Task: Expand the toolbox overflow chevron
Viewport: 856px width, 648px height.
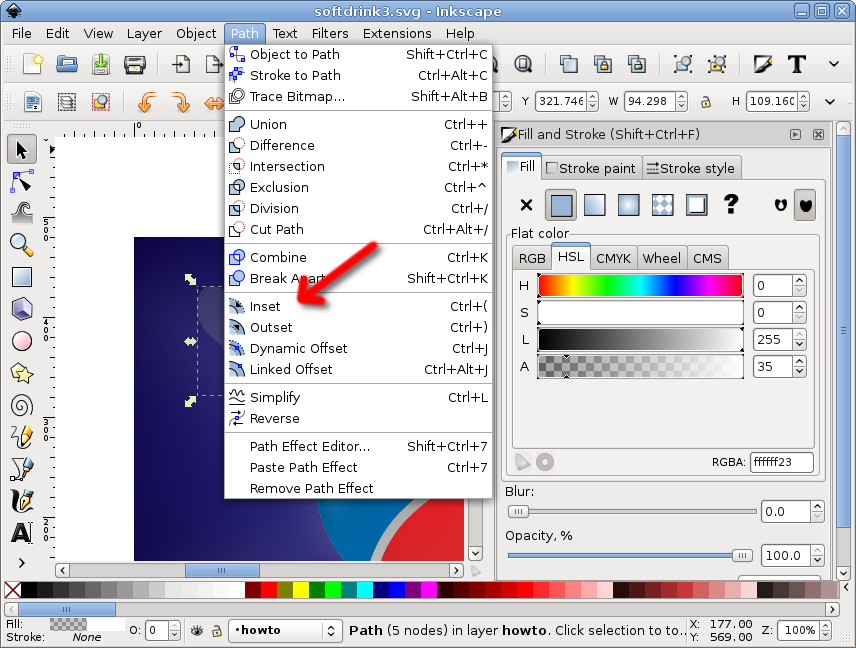Action: (x=22, y=563)
